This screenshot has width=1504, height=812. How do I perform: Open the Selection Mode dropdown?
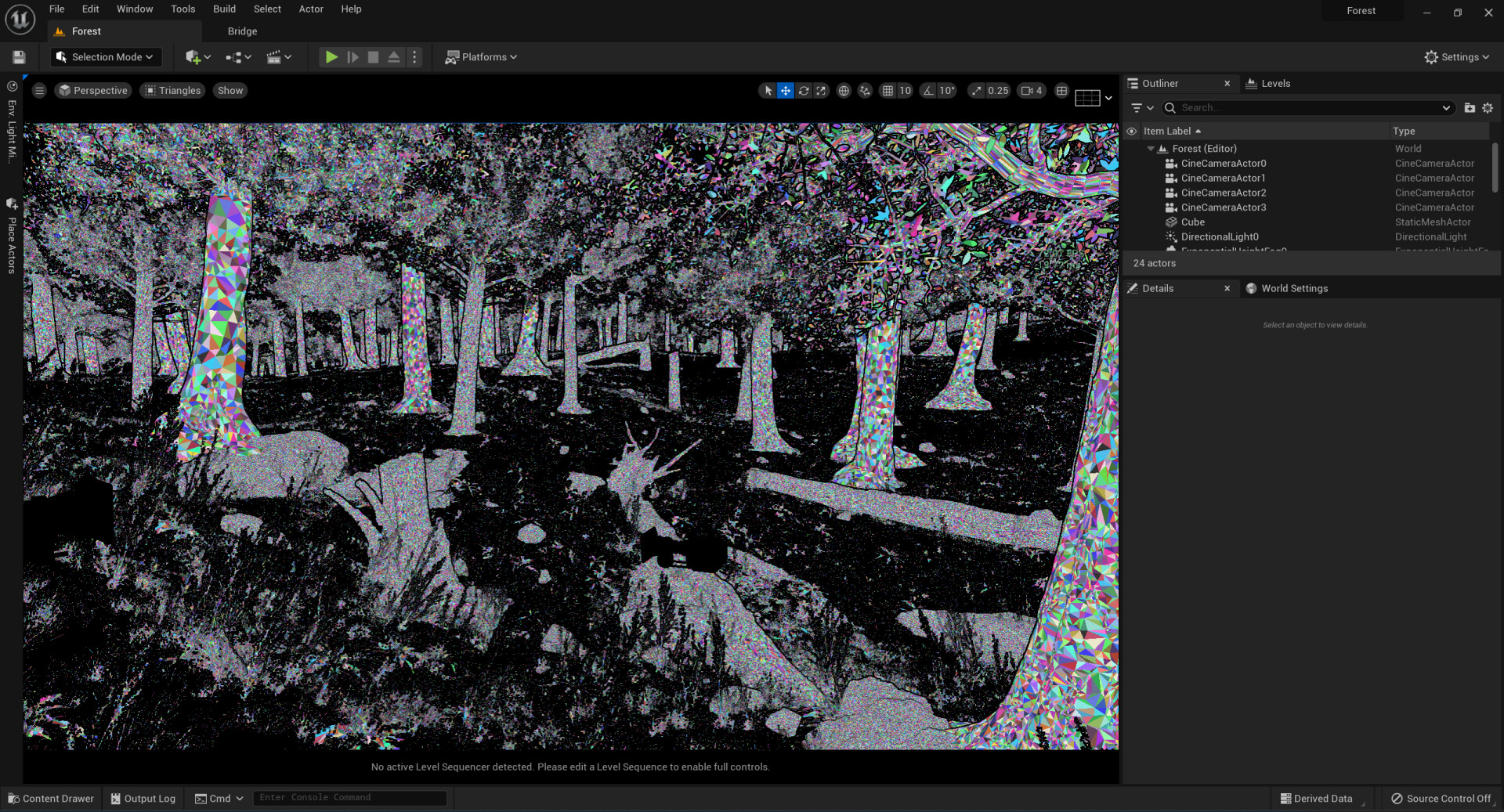(106, 57)
